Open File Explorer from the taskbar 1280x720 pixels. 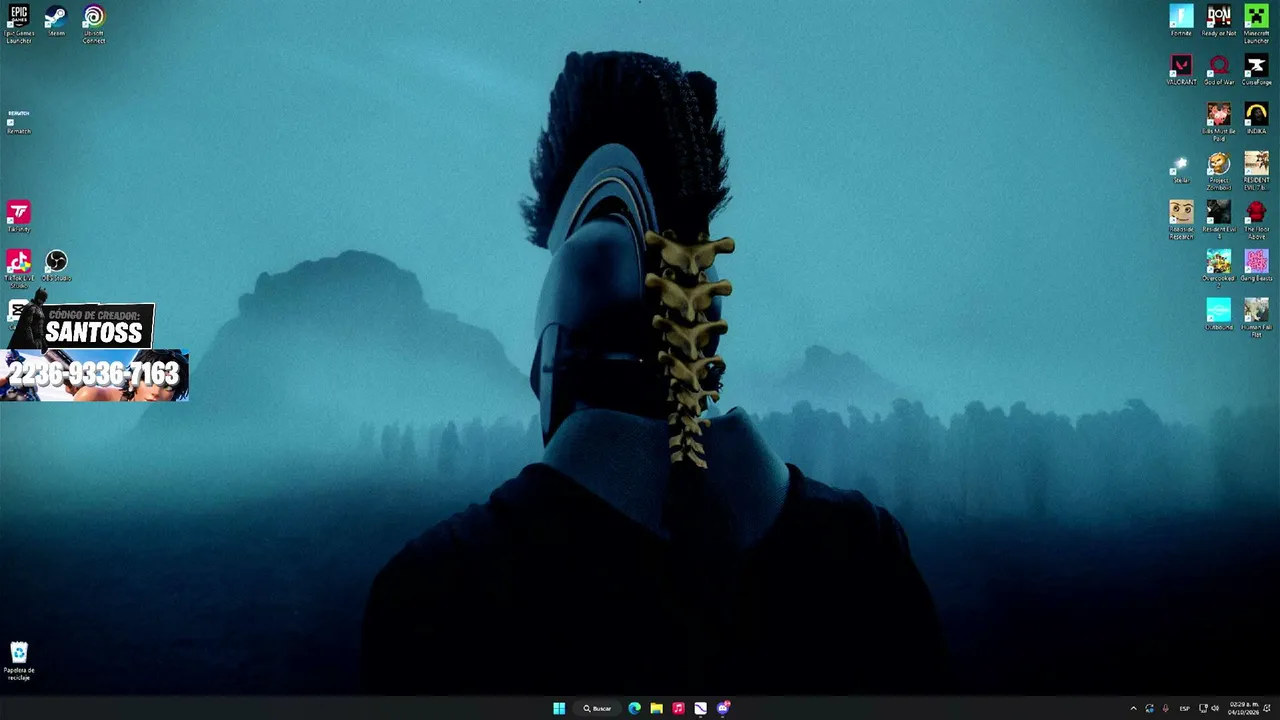pos(656,708)
